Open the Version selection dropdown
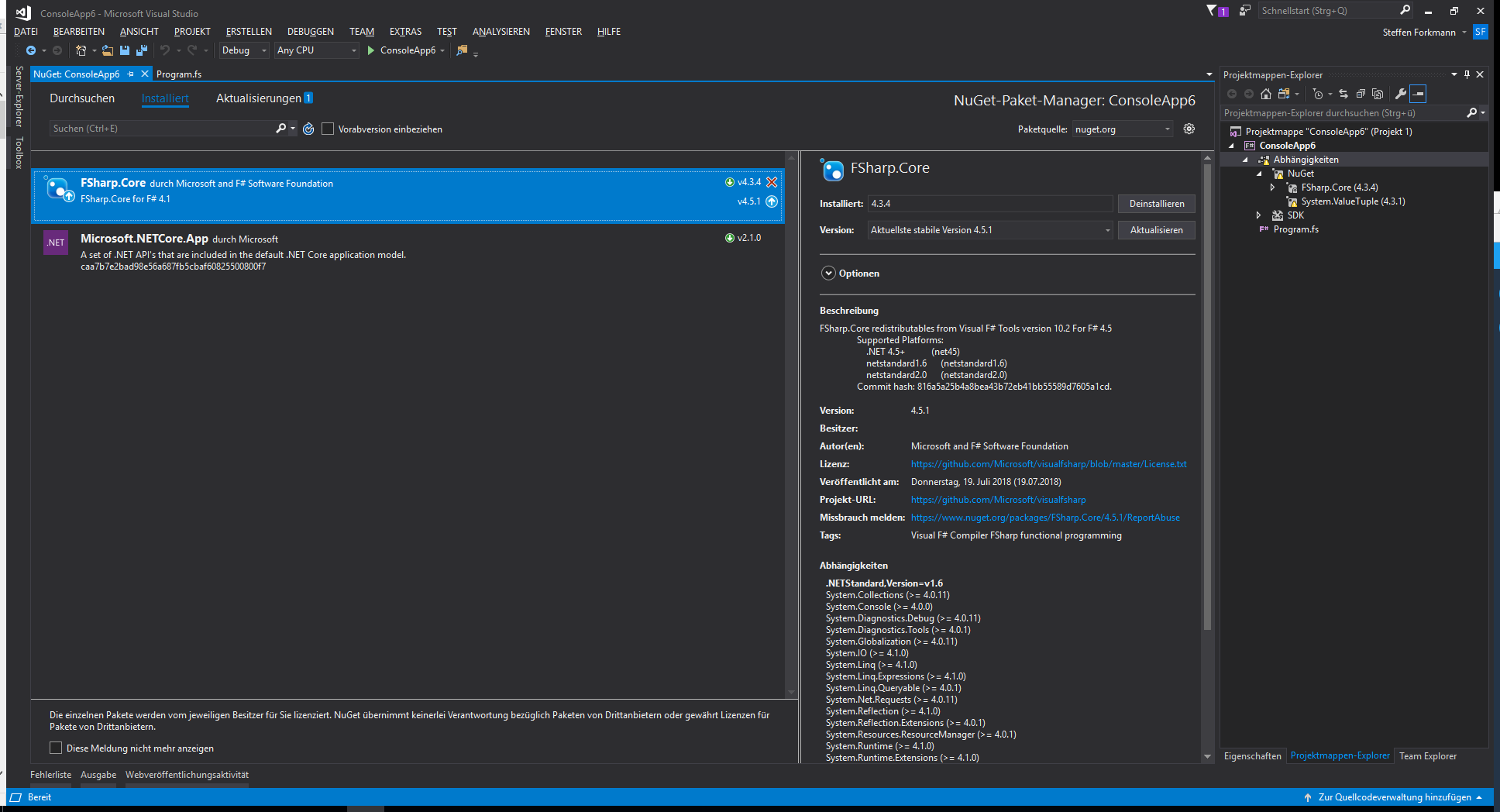The width and height of the screenshot is (1500, 812). (990, 230)
